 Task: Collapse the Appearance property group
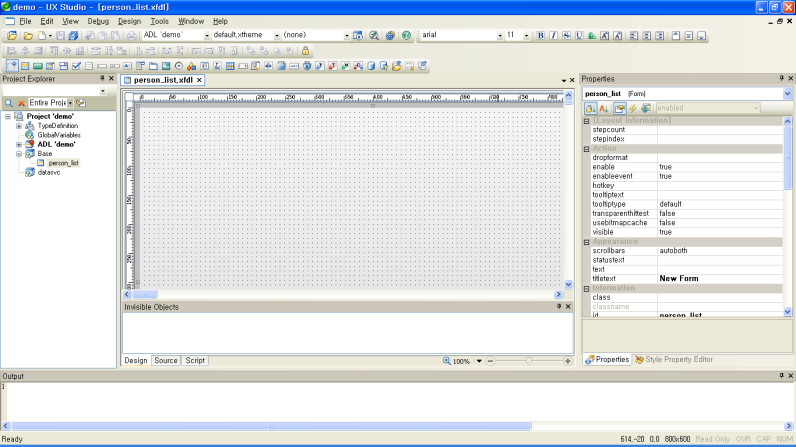point(586,242)
